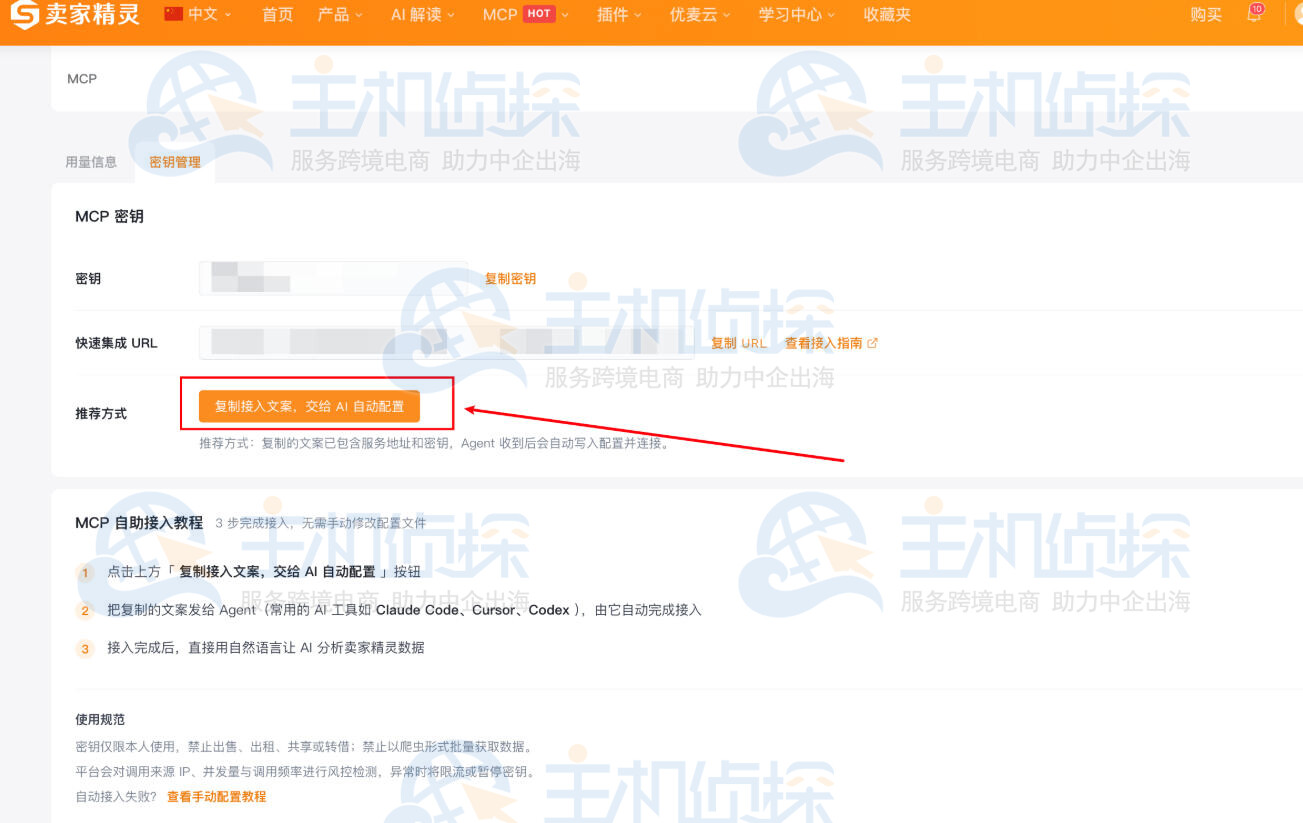Viewport: 1303px width, 823px height.
Task: Click the text 3 步完成接入，无需手动修改配置文件
Action: pos(320,523)
